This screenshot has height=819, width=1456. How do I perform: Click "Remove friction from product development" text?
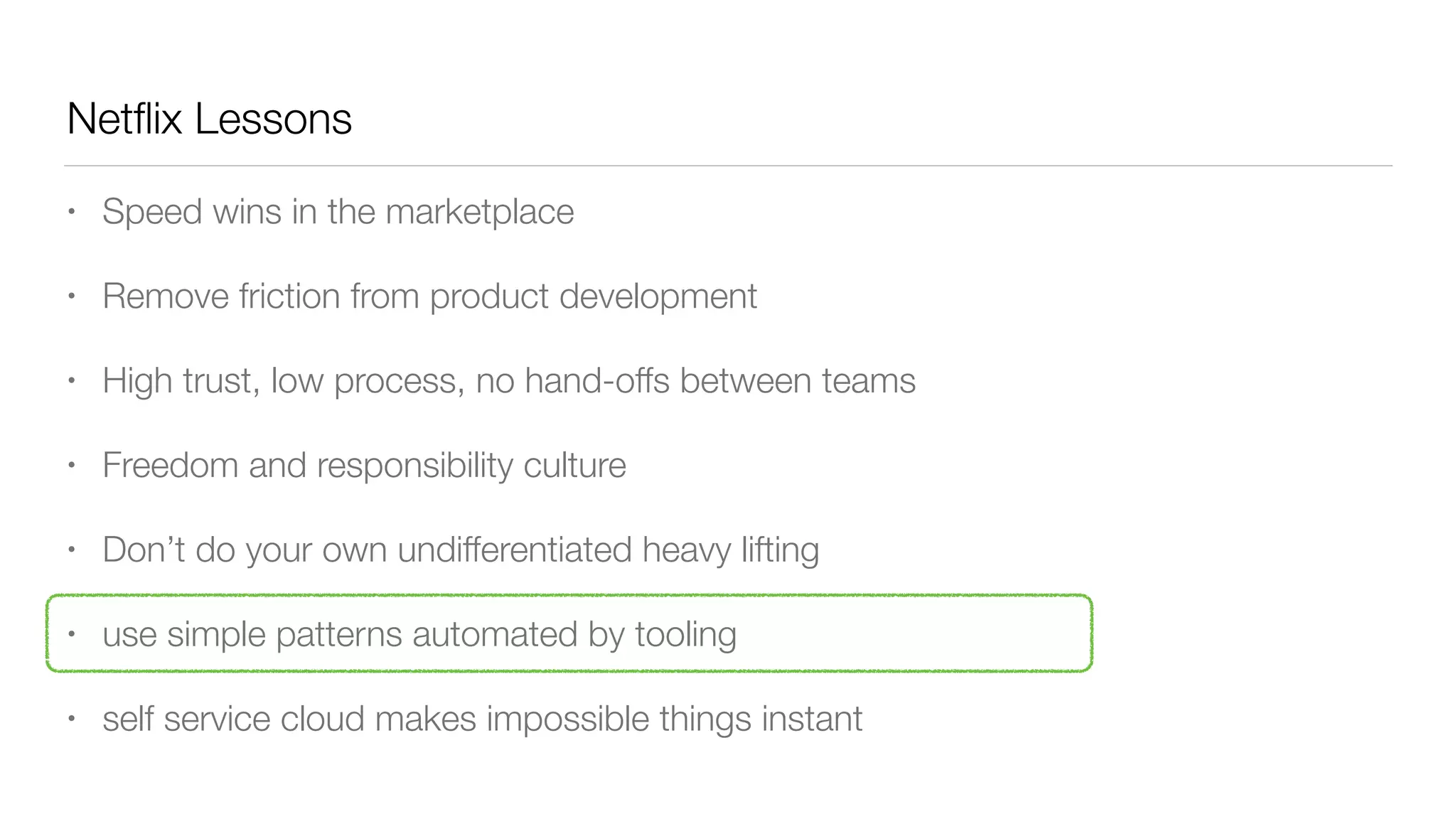click(x=429, y=296)
